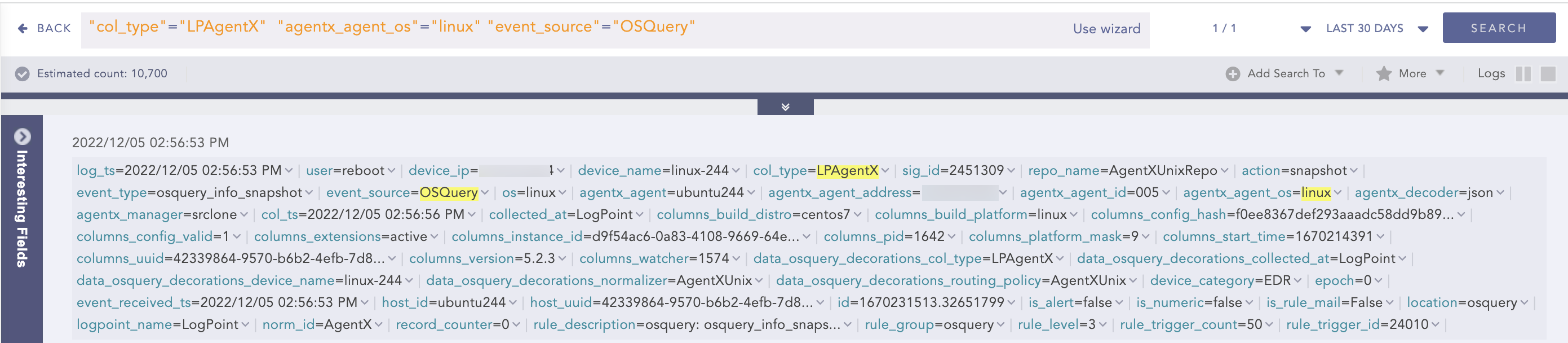Click the estimated count checkmark icon
Viewport: 1568px width, 343px height.
pyautogui.click(x=23, y=74)
